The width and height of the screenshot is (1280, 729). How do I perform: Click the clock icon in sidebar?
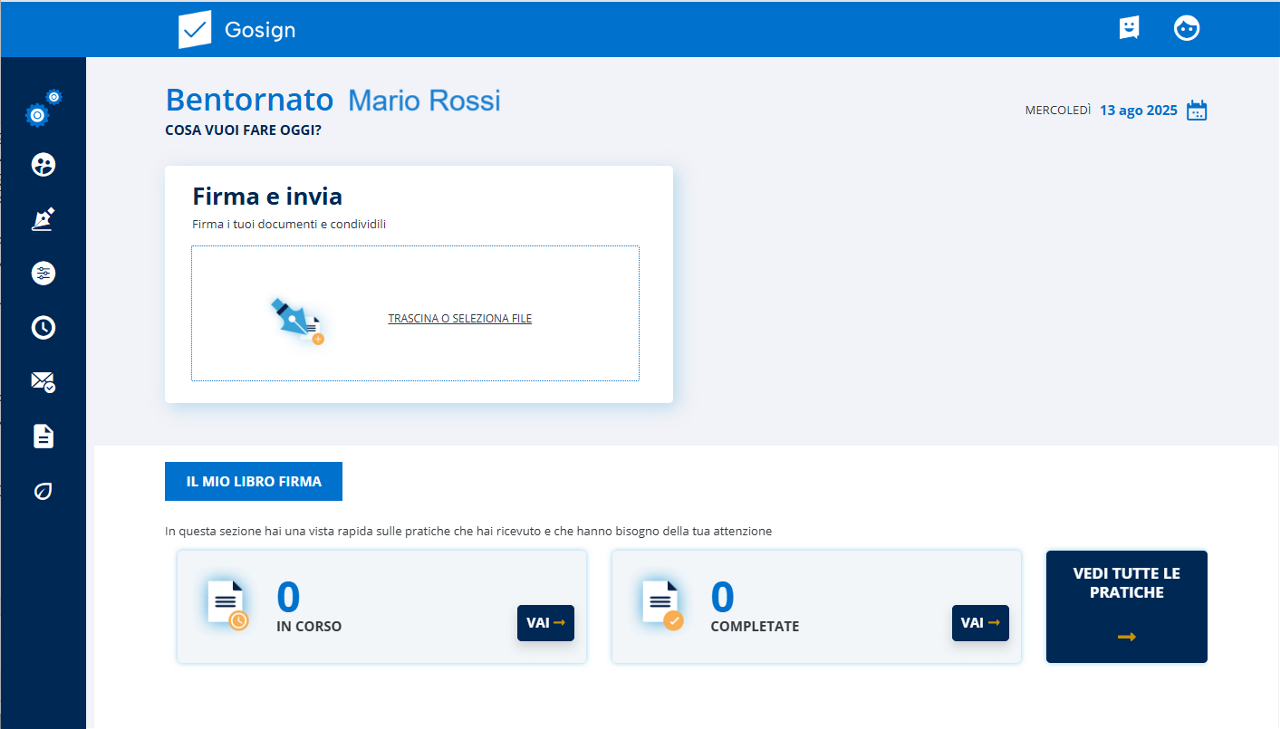point(43,327)
